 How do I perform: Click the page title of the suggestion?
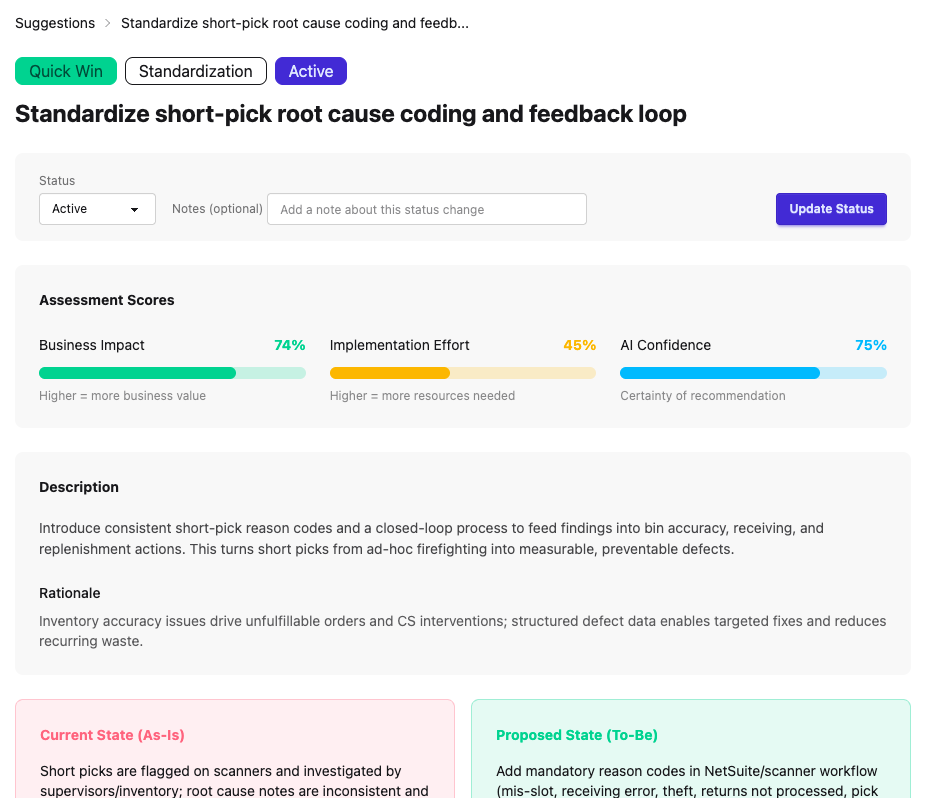[351, 114]
